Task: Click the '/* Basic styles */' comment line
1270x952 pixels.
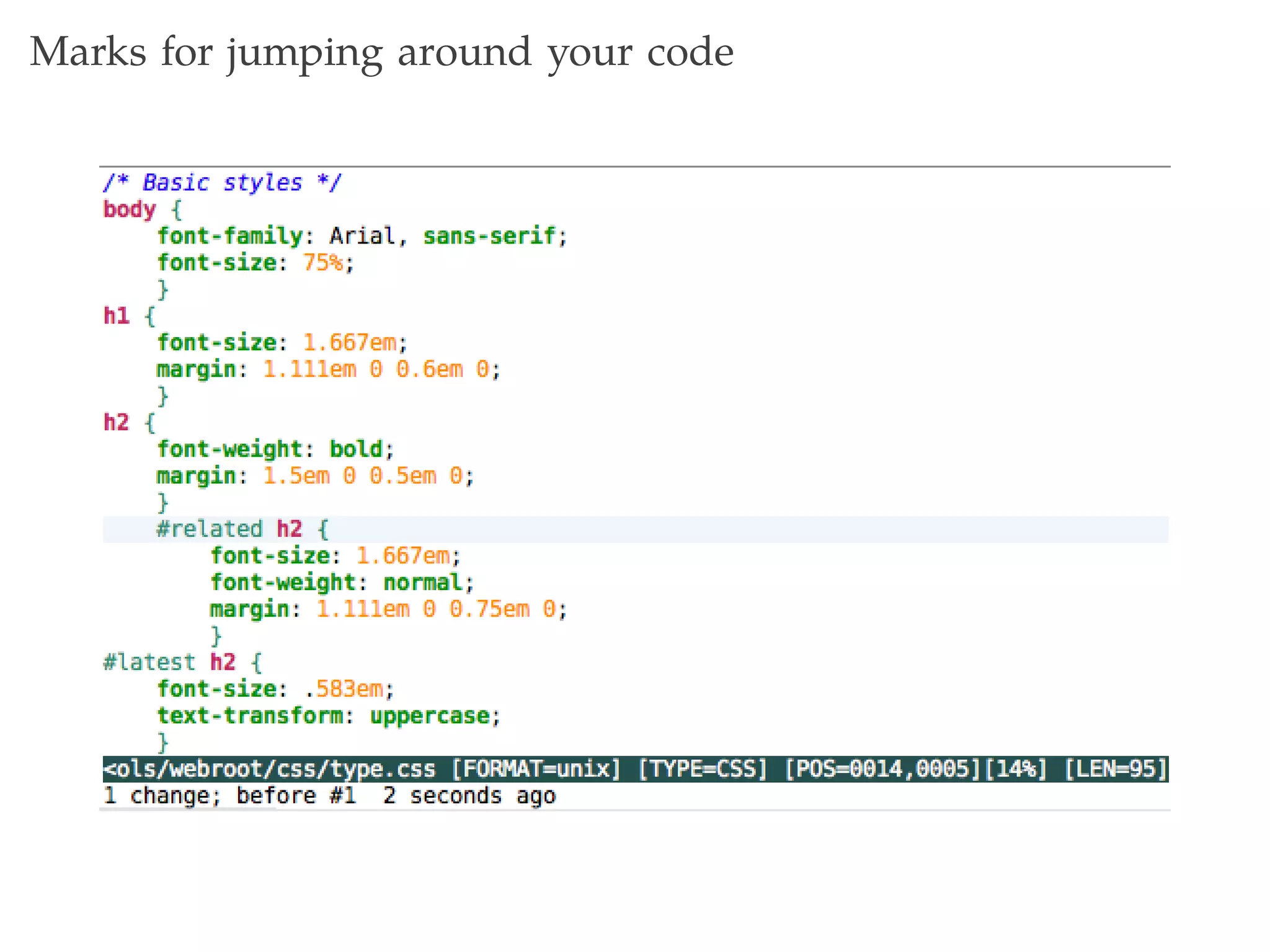Action: click(x=221, y=183)
